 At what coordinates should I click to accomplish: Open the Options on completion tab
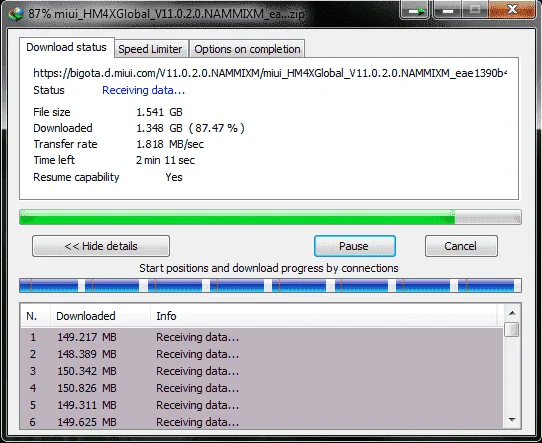[x=247, y=49]
